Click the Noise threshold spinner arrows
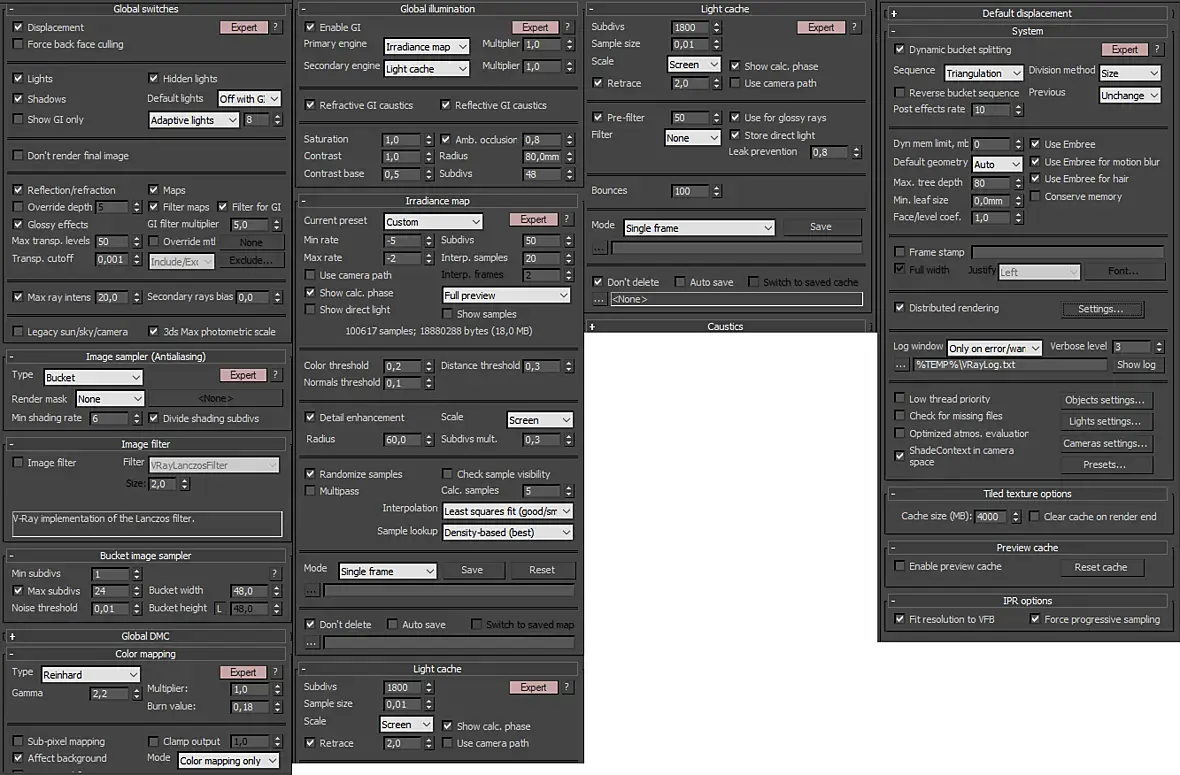Screen dimensions: 1180x775 [x=136, y=609]
